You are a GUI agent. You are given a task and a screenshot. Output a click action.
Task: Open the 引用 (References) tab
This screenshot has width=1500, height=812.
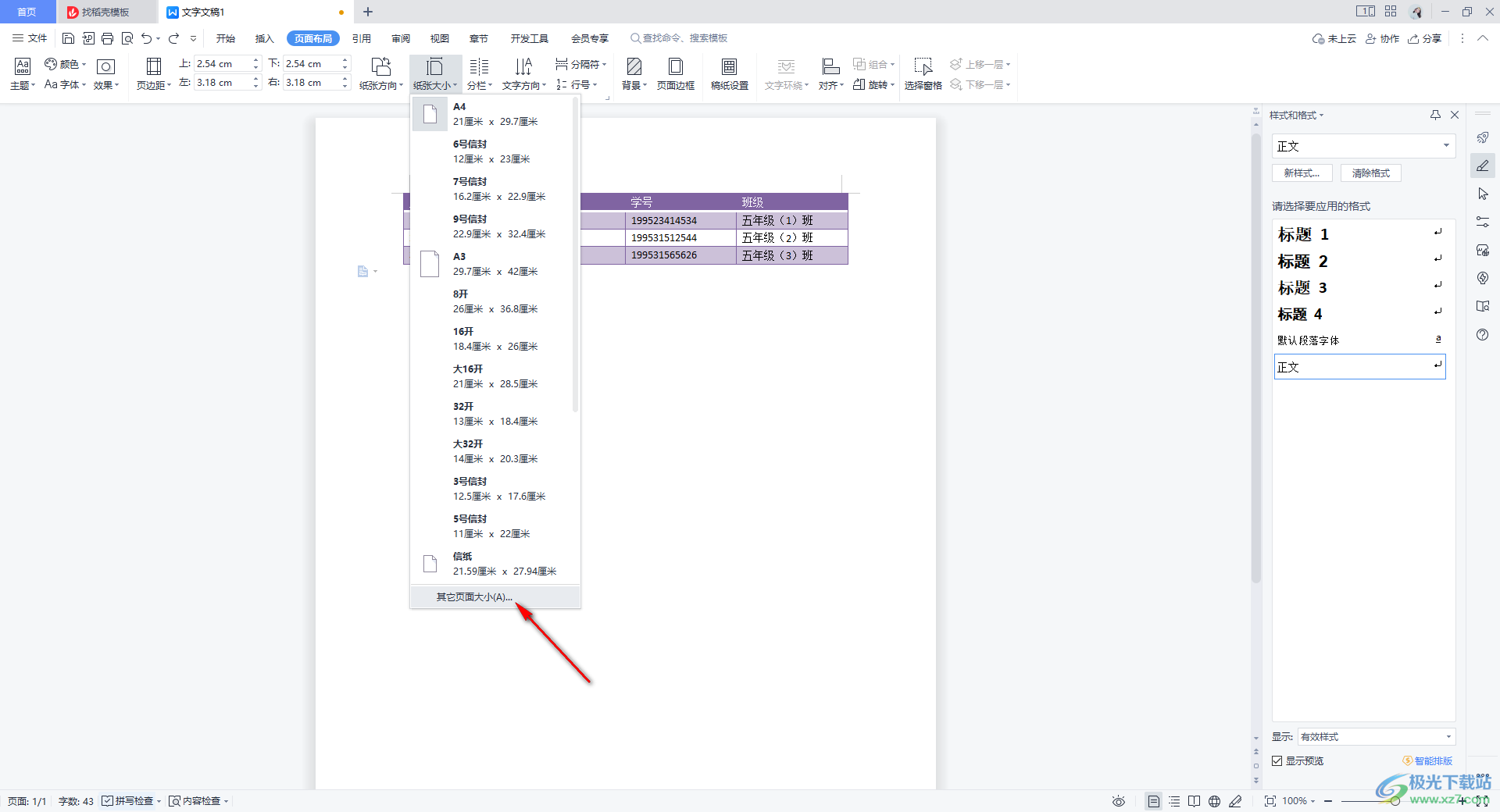tap(362, 38)
